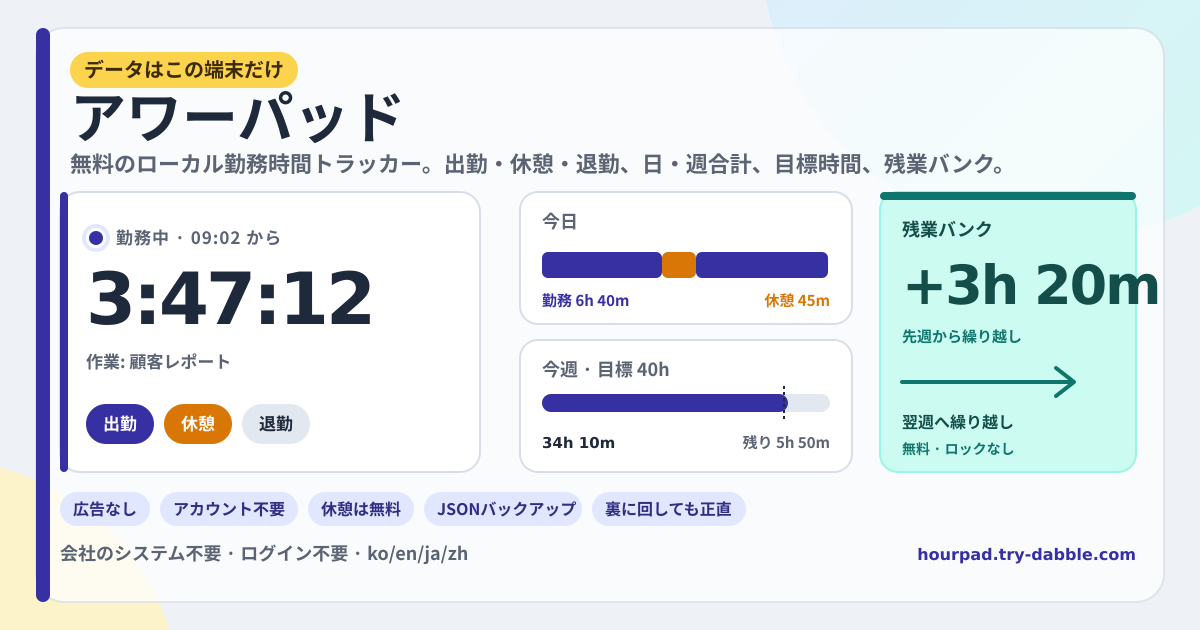This screenshot has width=1200, height=630.
Task: Click the first blue work segment in 今日 bar
Action: 602,265
